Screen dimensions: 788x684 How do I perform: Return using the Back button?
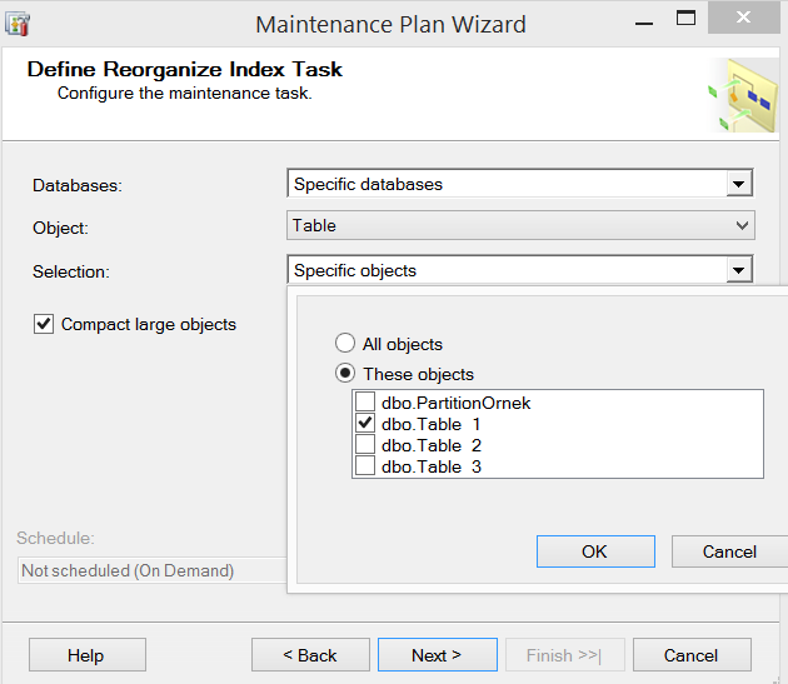pos(311,655)
